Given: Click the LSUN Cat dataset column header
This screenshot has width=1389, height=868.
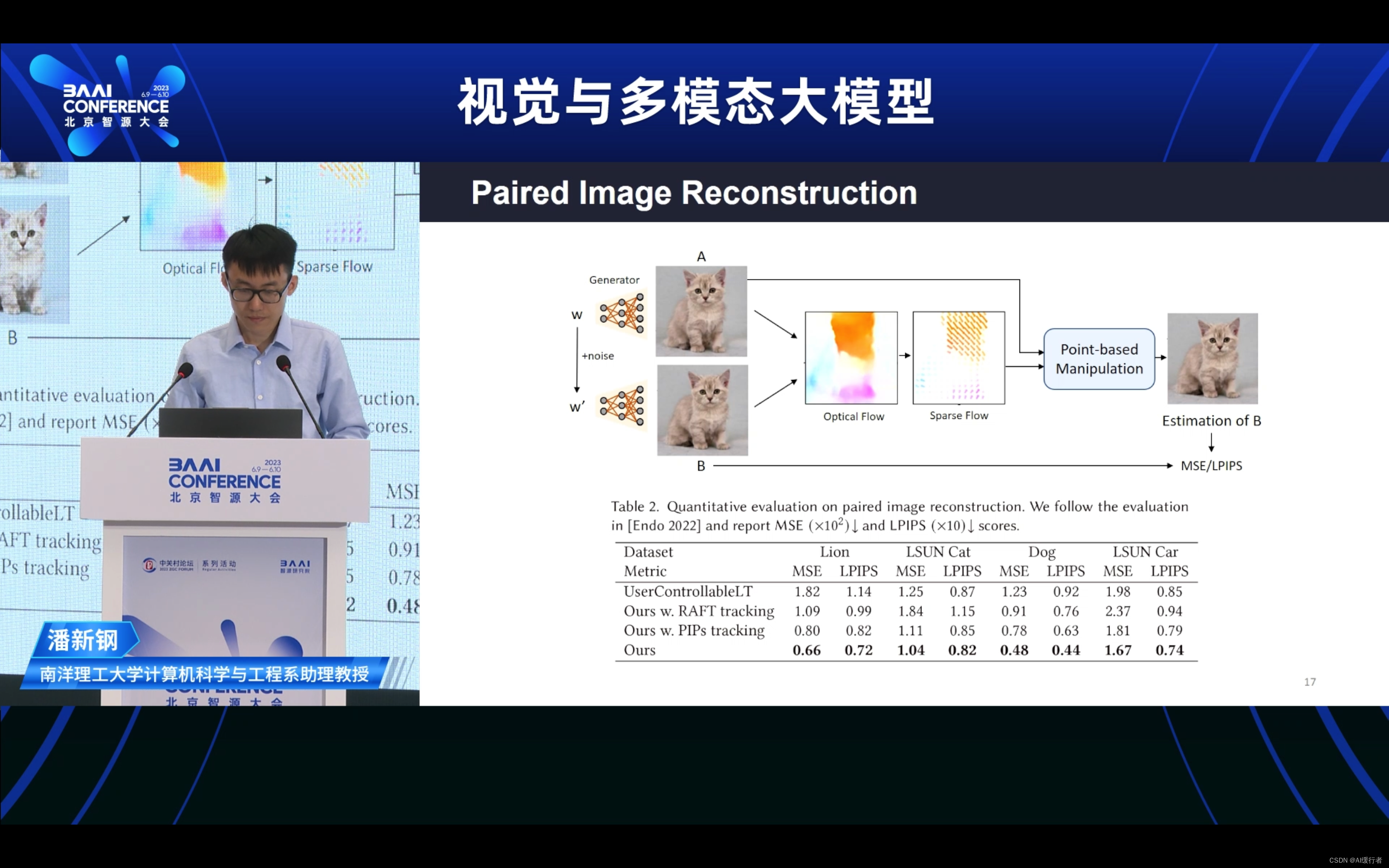Looking at the screenshot, I should coord(938,552).
